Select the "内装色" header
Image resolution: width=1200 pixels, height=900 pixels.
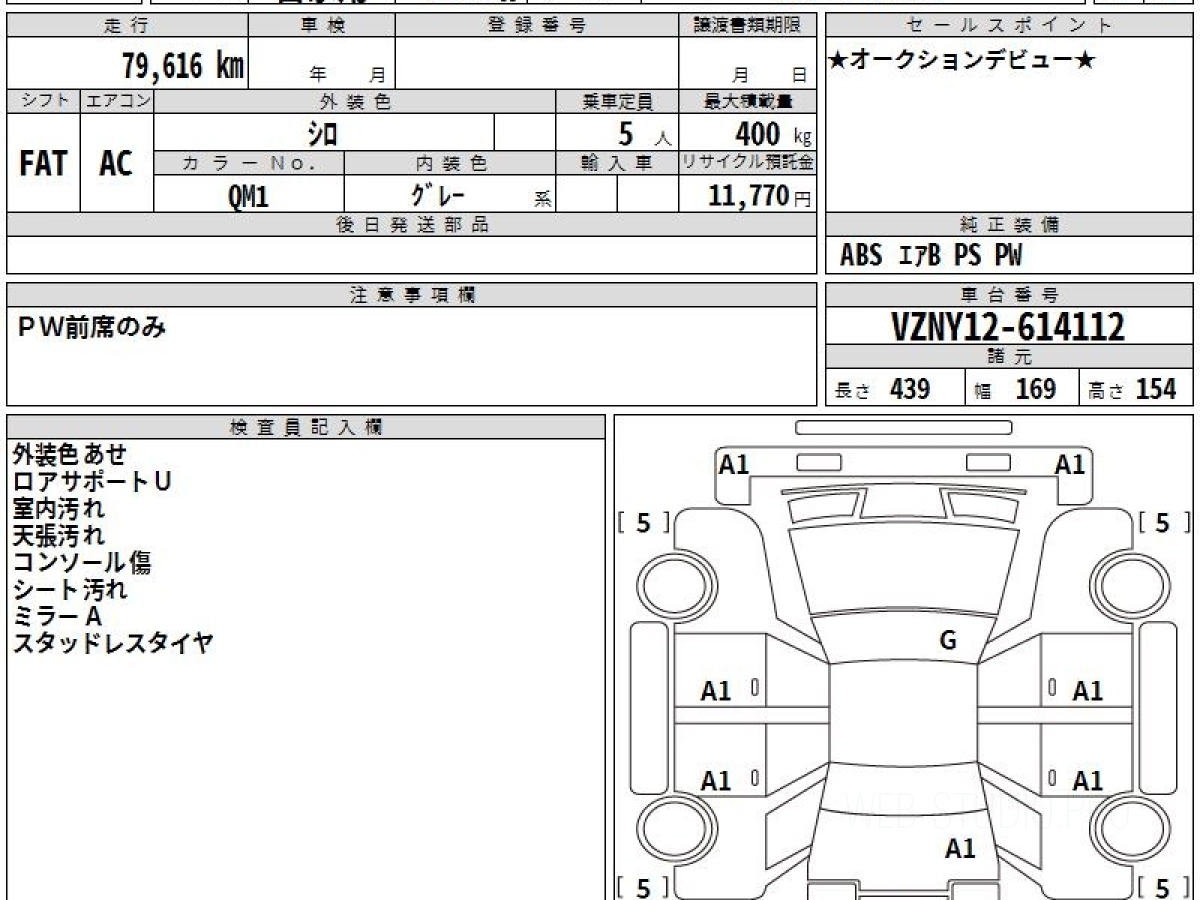450,163
